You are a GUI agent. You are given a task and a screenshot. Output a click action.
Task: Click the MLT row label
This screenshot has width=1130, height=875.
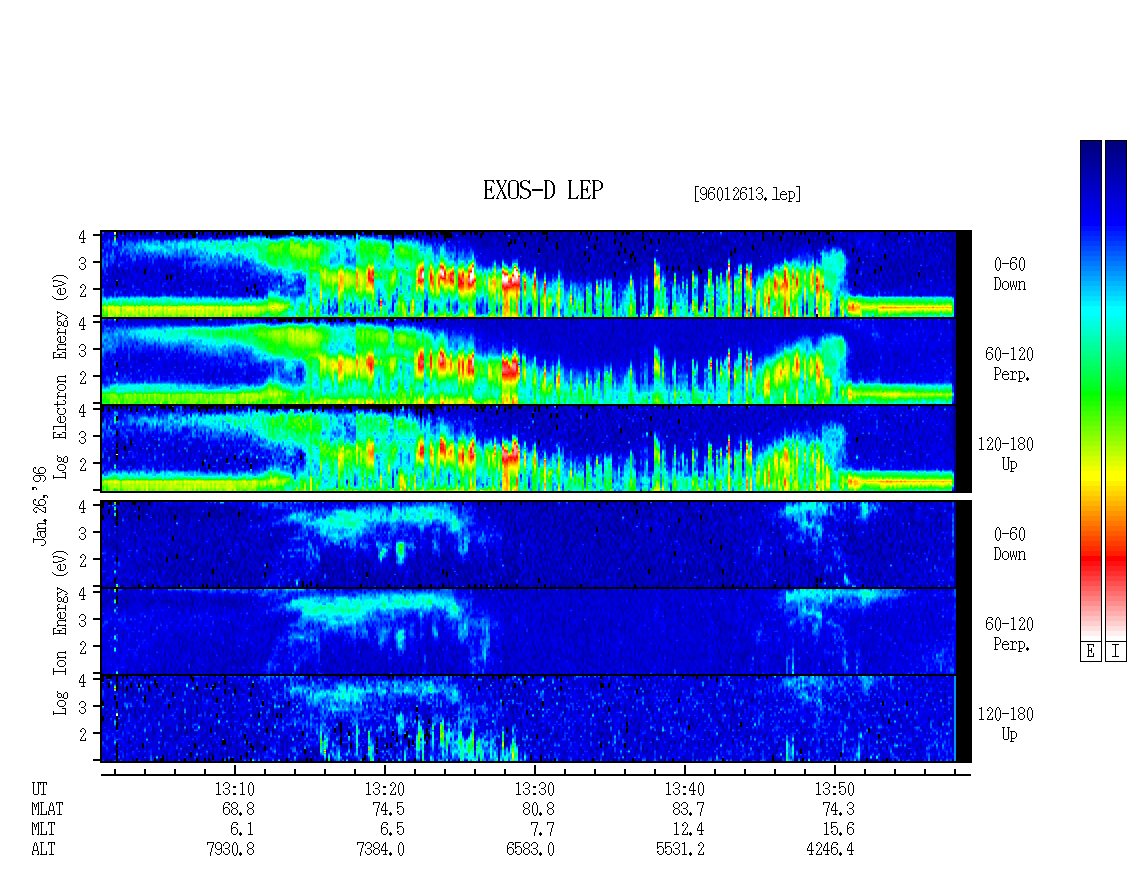point(43,830)
